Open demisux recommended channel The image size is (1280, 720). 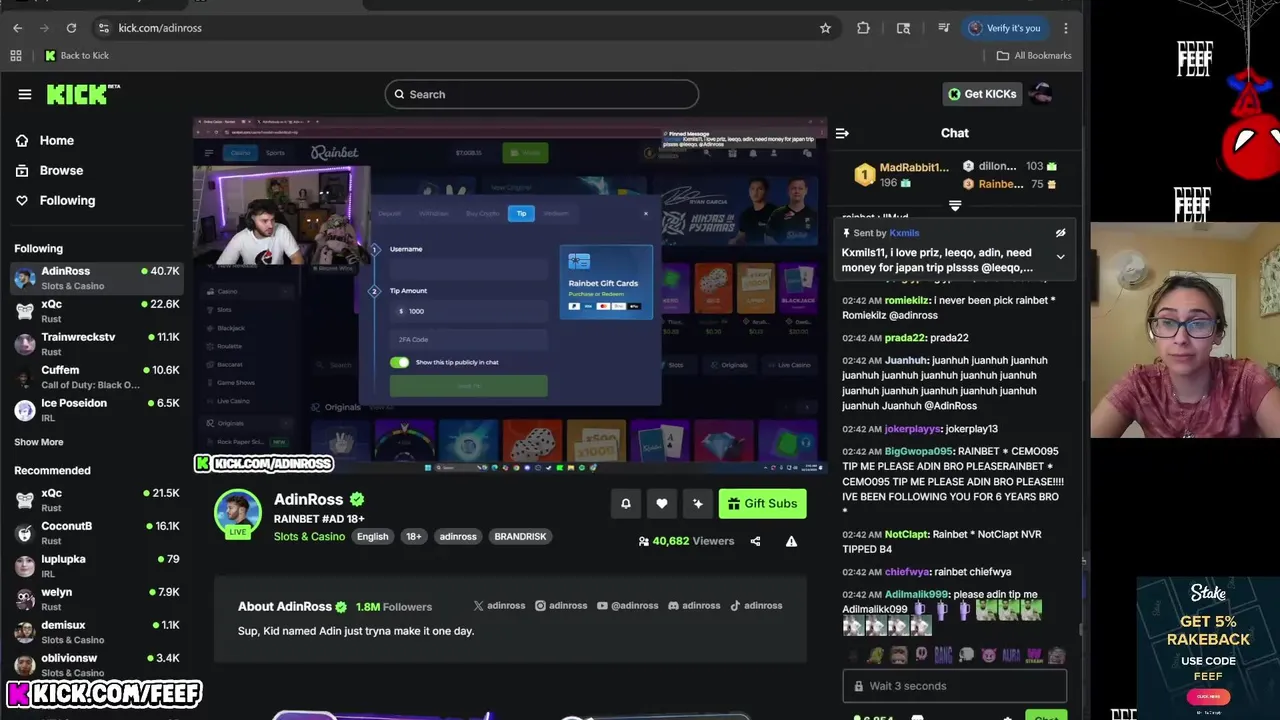point(97,632)
